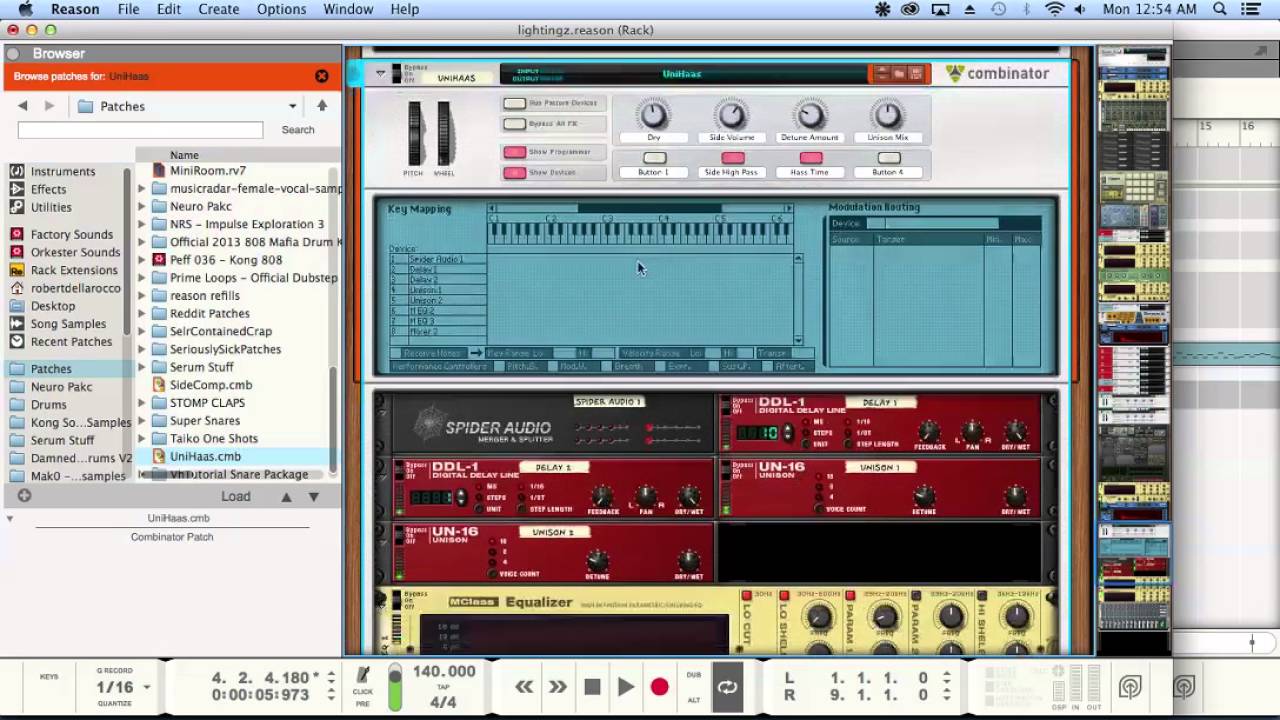Screen dimensions: 1280x720
Task: Open the Window menu
Action: coord(348,9)
